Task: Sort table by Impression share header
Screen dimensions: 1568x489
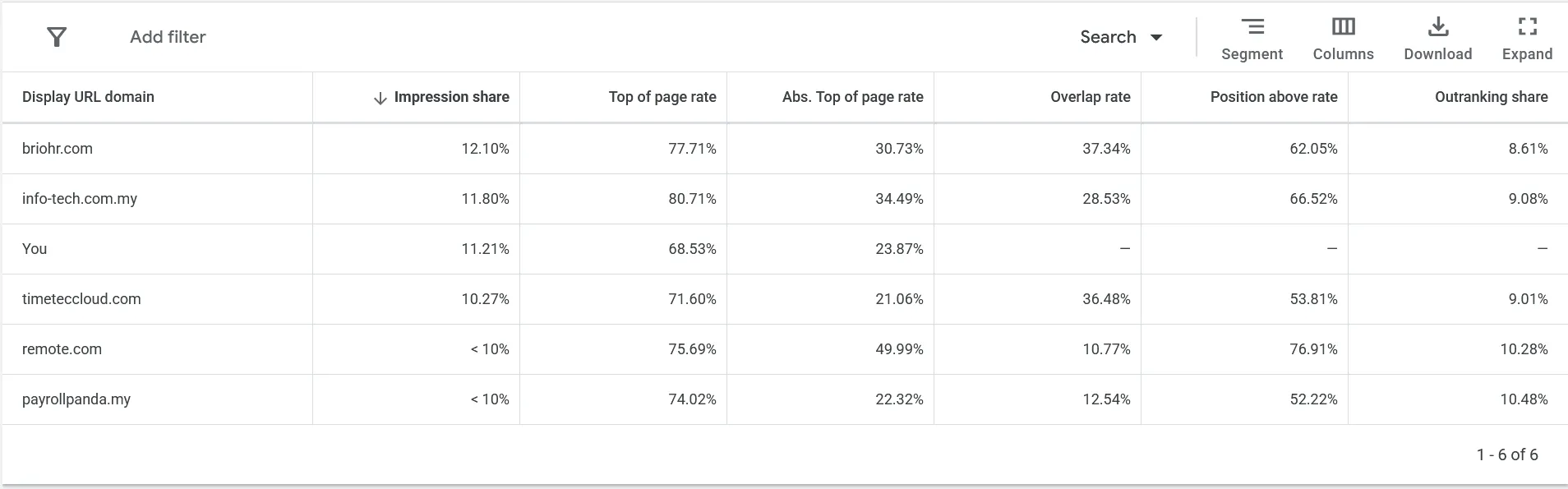Action: [450, 97]
